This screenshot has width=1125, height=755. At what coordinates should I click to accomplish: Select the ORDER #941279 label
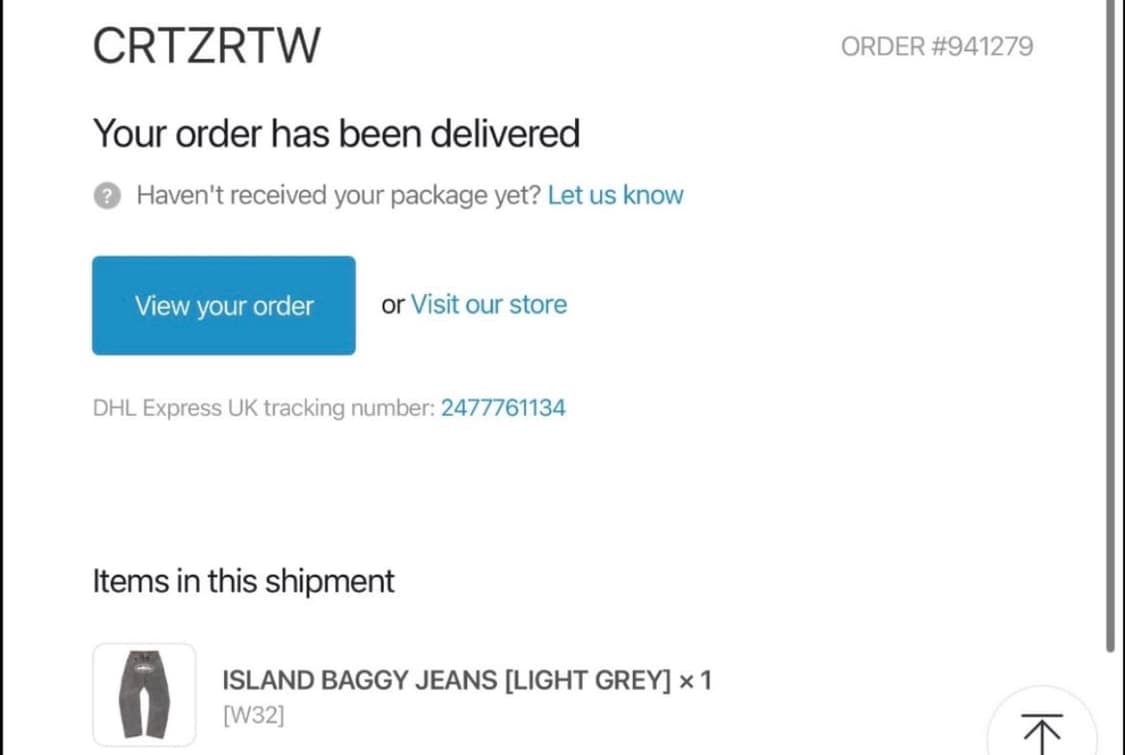coord(936,46)
